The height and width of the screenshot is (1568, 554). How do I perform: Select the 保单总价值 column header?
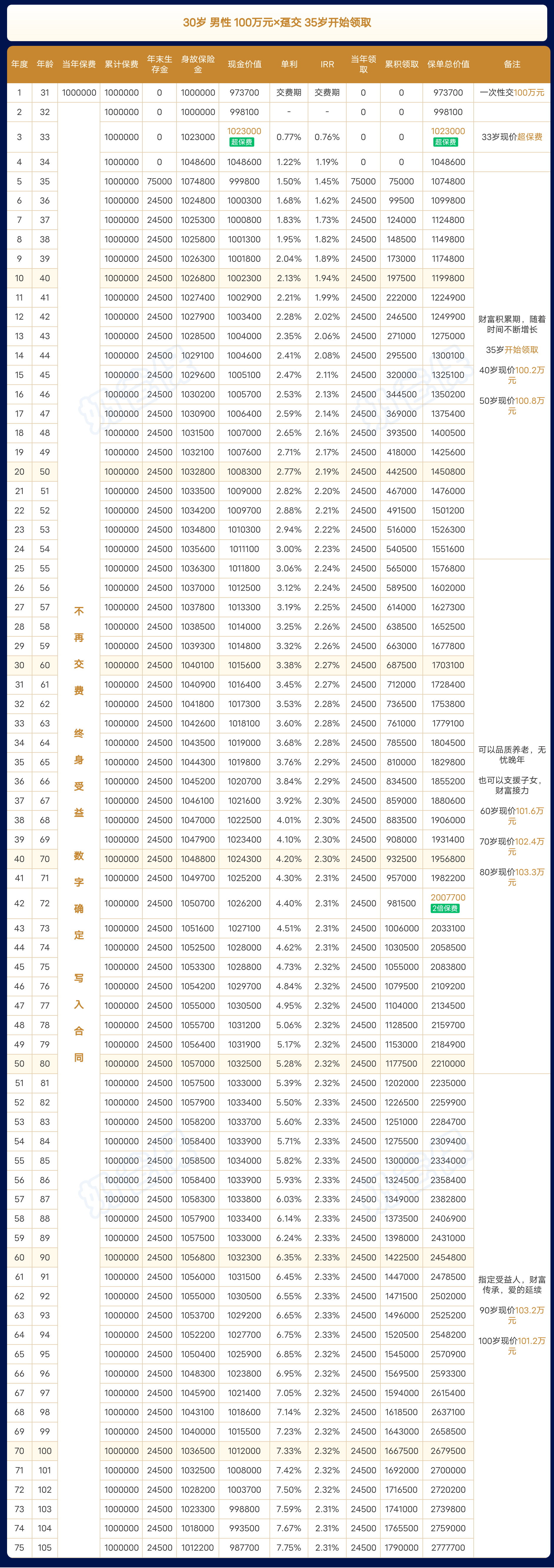[x=448, y=64]
